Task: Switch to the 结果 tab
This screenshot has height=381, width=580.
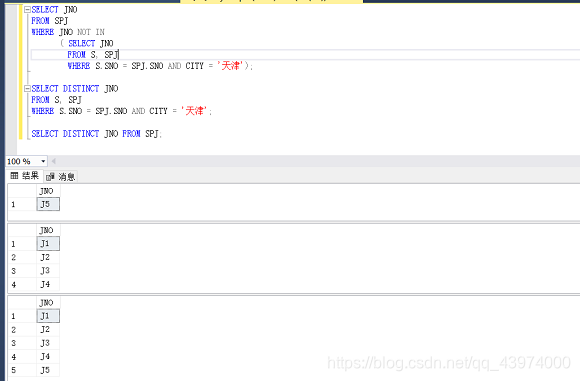Action: pos(25,175)
